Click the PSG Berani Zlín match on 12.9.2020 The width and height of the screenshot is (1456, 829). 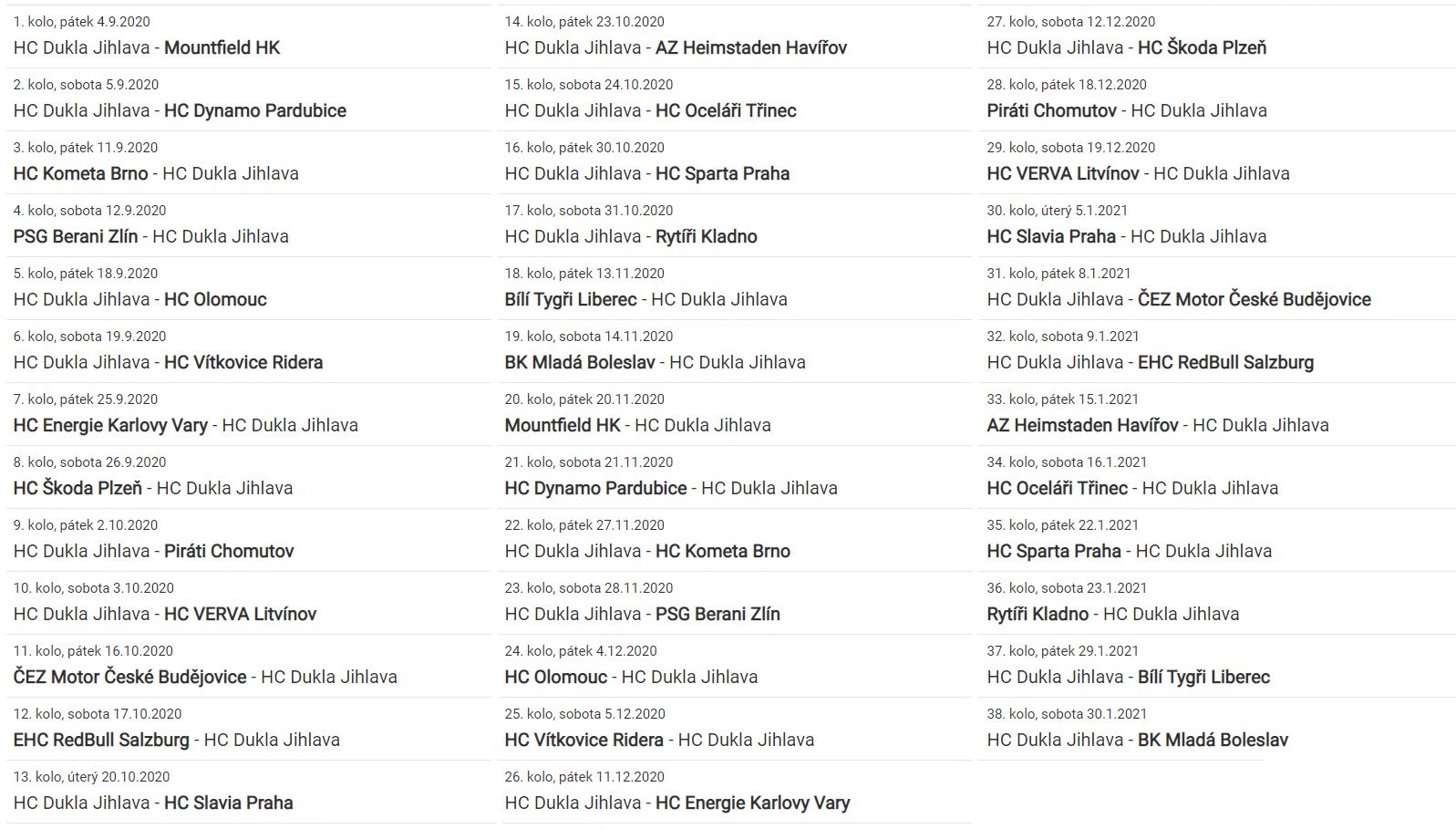click(150, 236)
